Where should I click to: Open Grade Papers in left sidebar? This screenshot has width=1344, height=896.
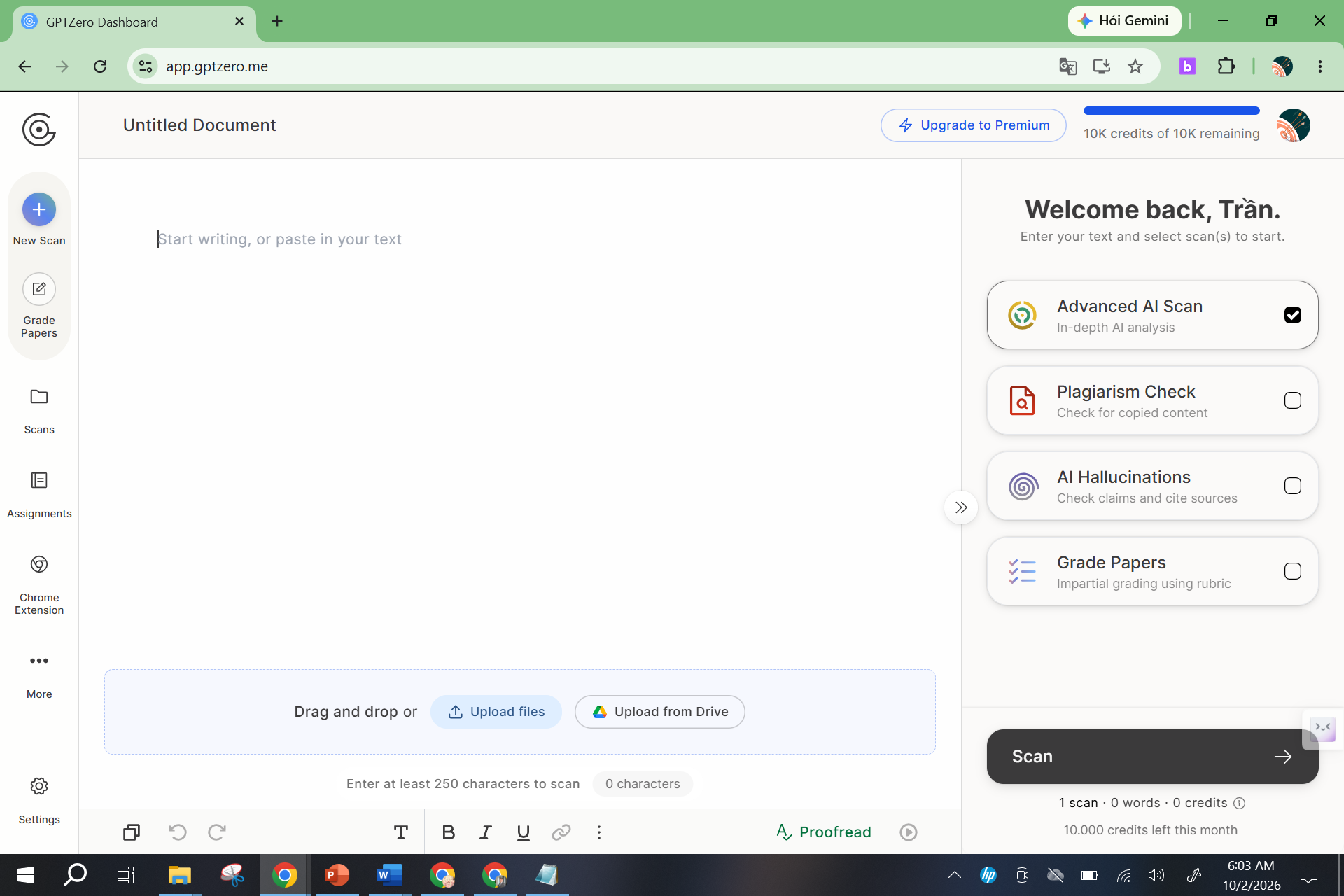click(38, 307)
